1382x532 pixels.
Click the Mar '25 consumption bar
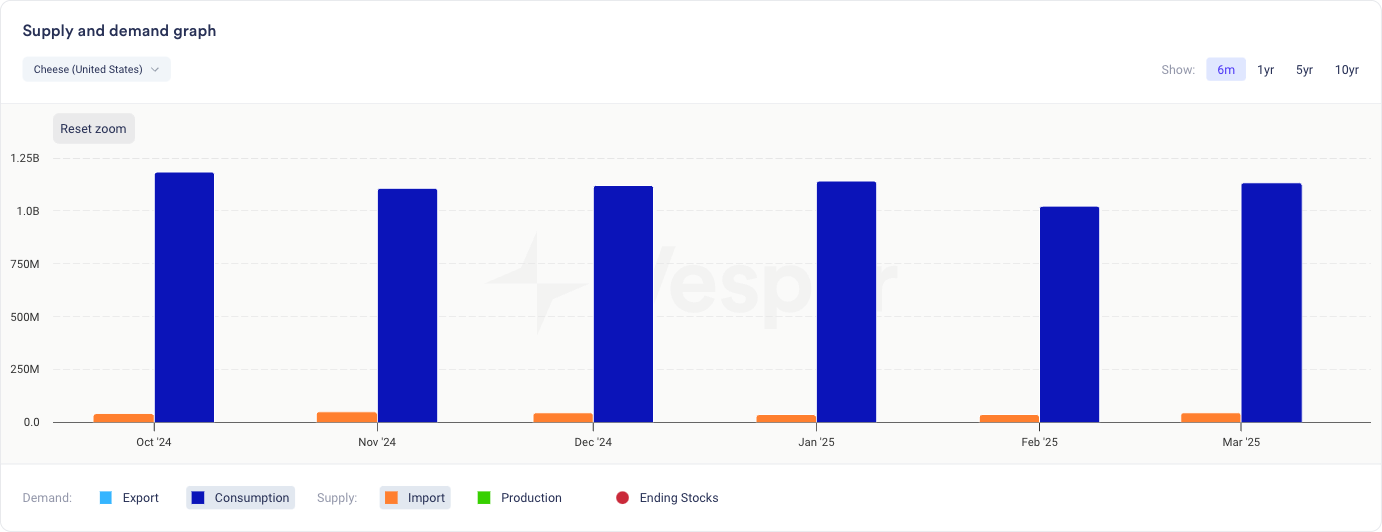[1271, 303]
